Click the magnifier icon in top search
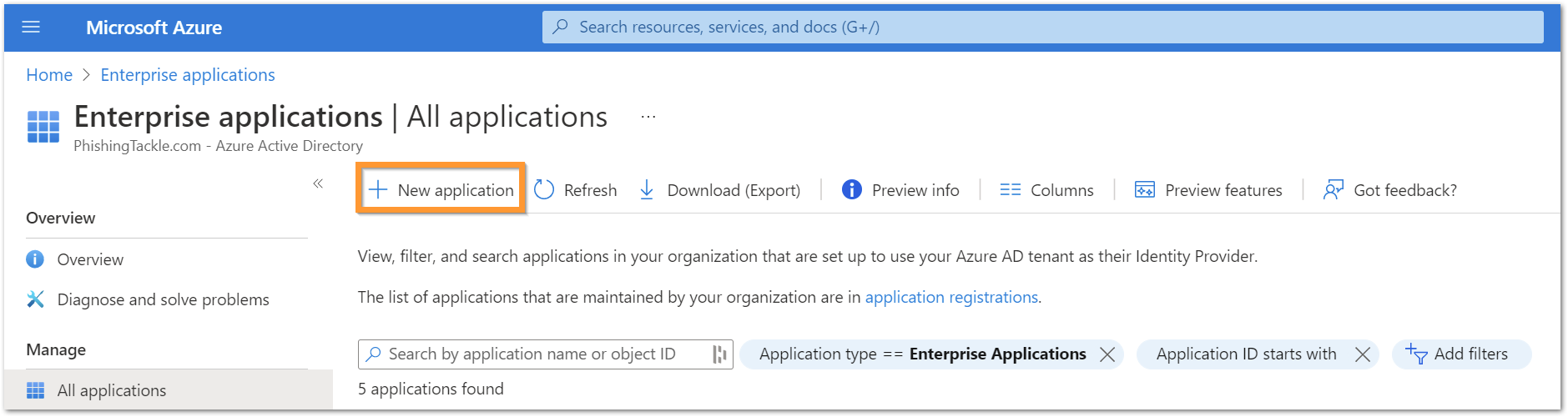1568x417 pixels. pyautogui.click(x=561, y=27)
